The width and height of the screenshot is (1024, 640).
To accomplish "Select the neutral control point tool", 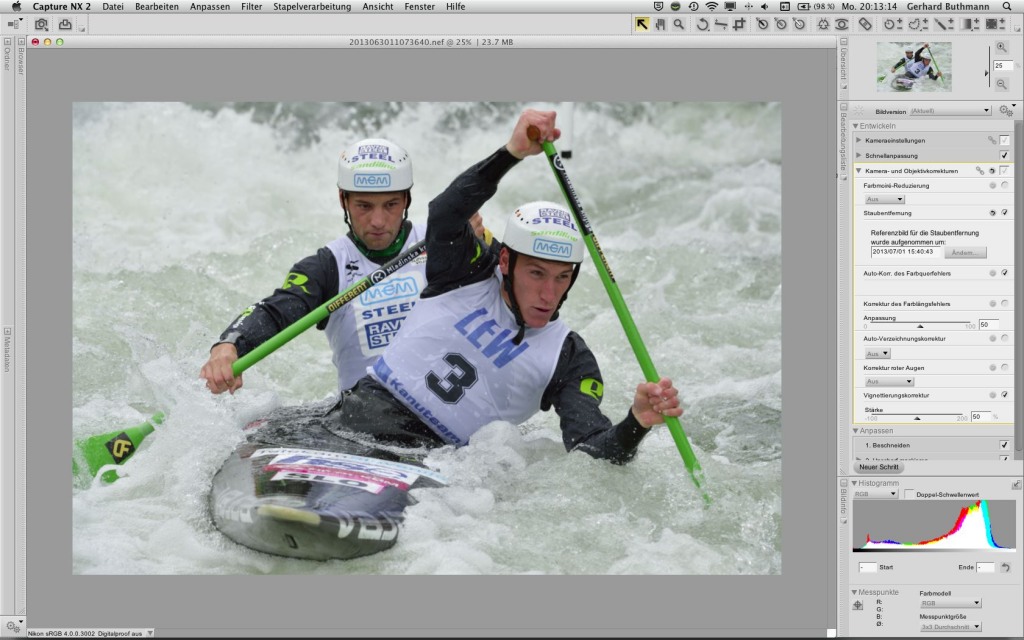I will [780, 24].
